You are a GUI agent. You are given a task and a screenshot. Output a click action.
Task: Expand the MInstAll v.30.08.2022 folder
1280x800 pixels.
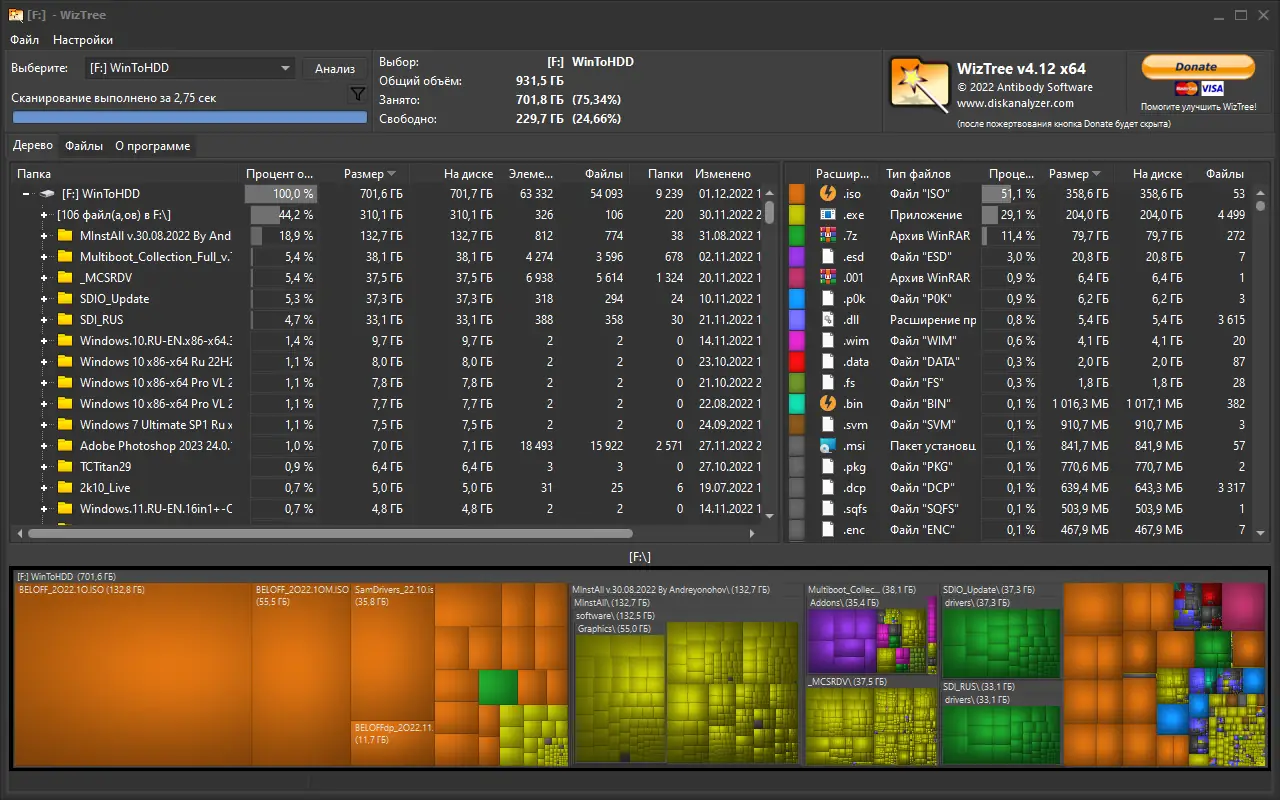tap(44, 236)
